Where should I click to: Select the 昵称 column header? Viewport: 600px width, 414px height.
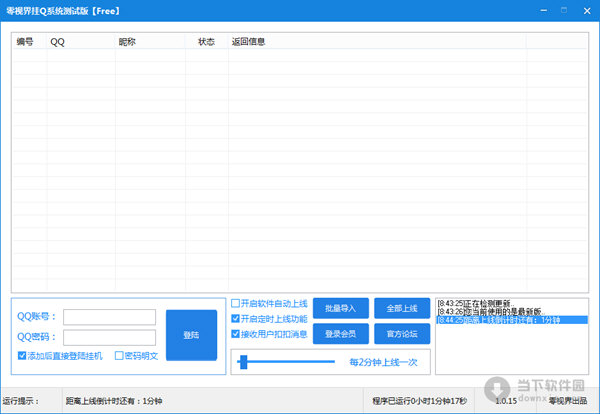[x=150, y=42]
